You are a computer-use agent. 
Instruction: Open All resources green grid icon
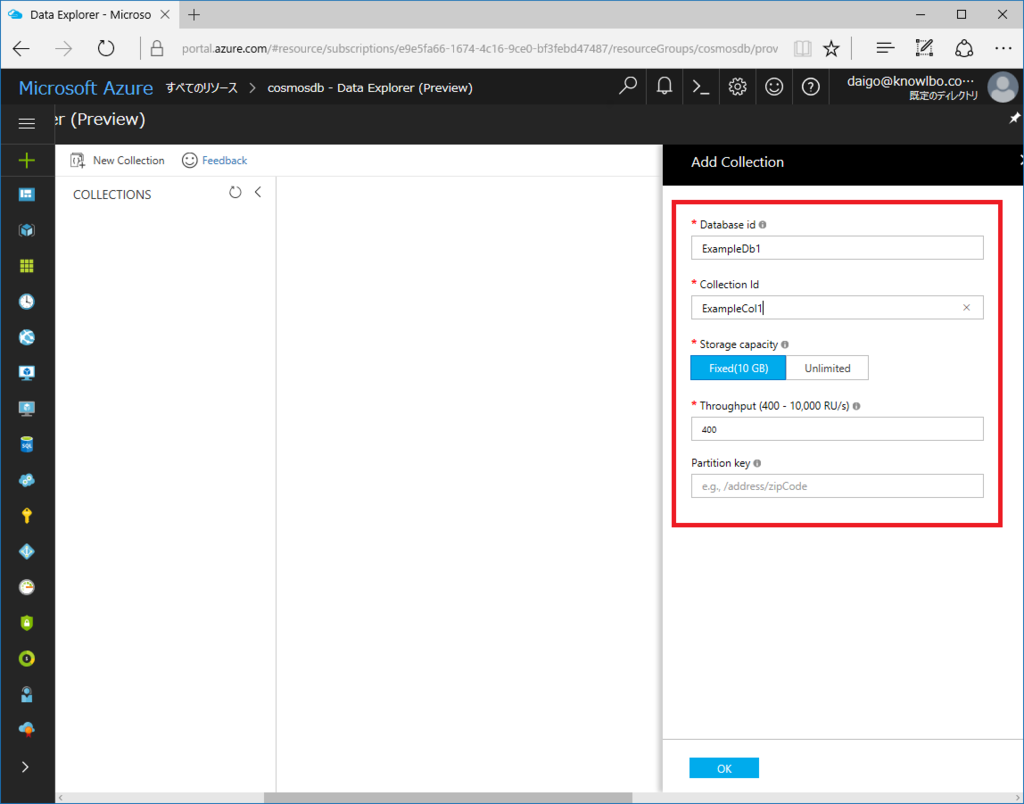coord(27,266)
